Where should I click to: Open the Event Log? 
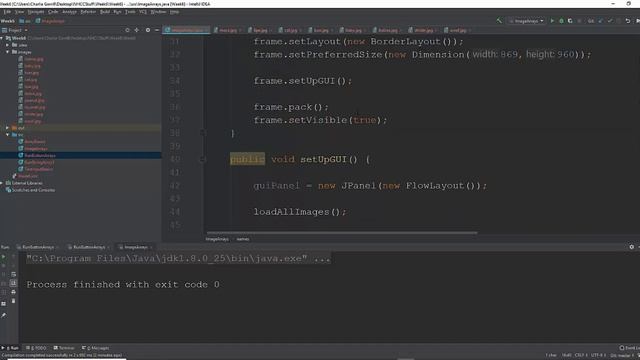pyautogui.click(x=629, y=348)
